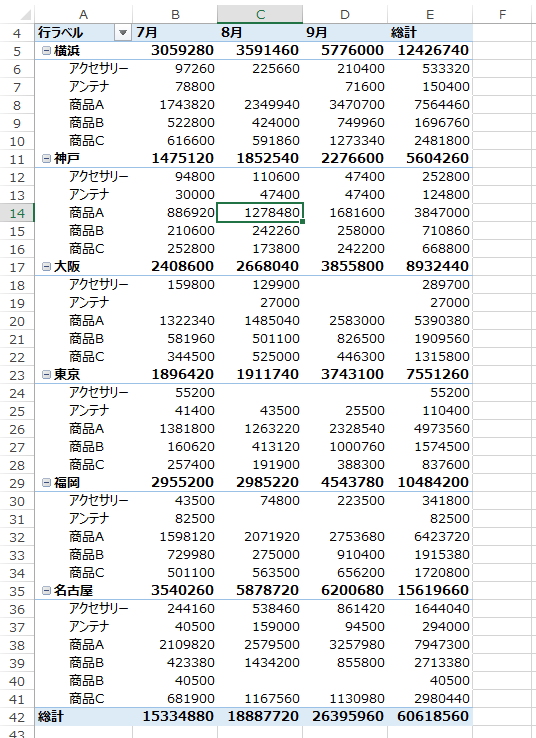
Task: Select row 42 header
Action: tap(17, 717)
